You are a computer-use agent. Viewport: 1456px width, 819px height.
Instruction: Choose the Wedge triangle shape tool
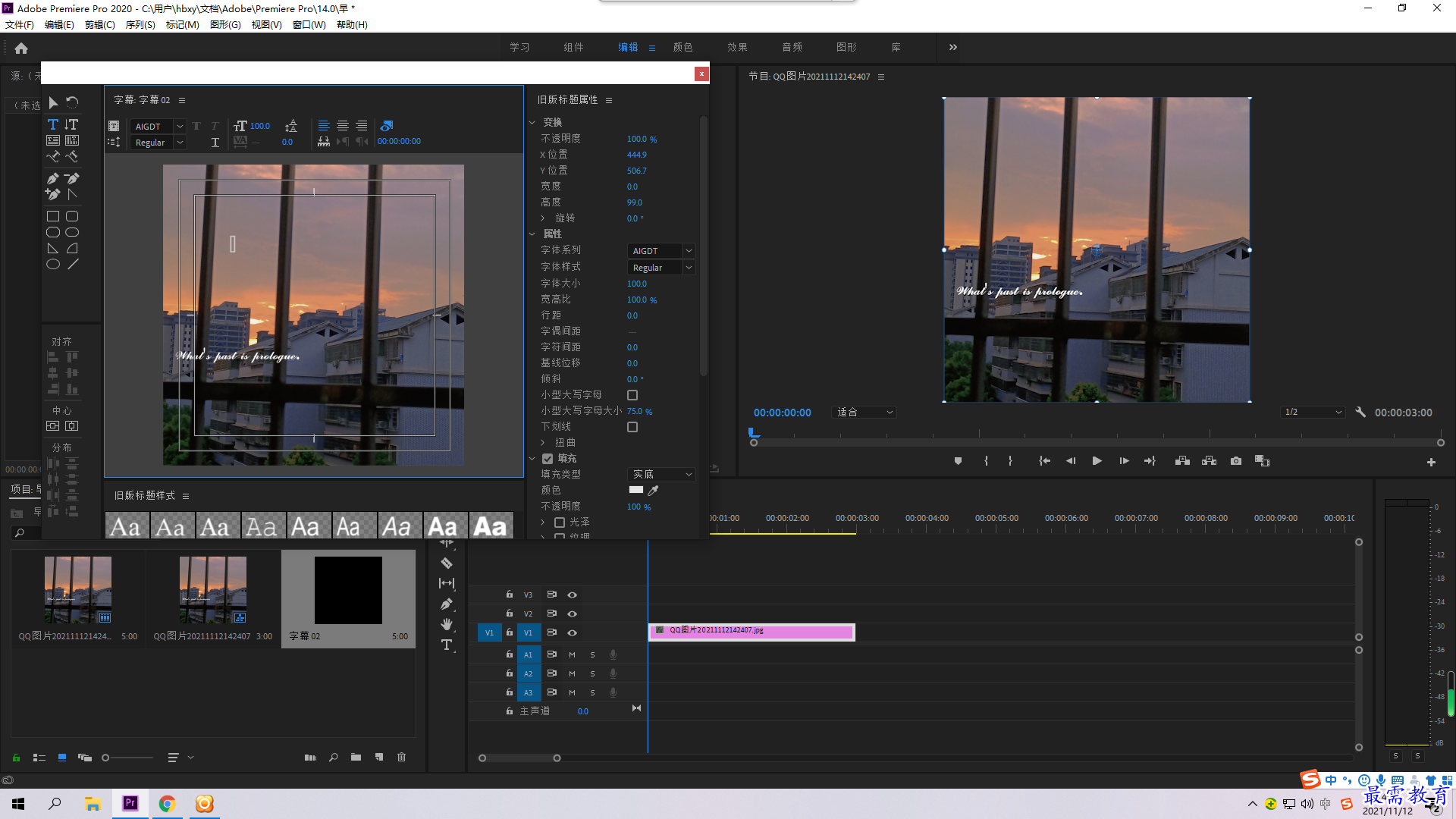(53, 249)
